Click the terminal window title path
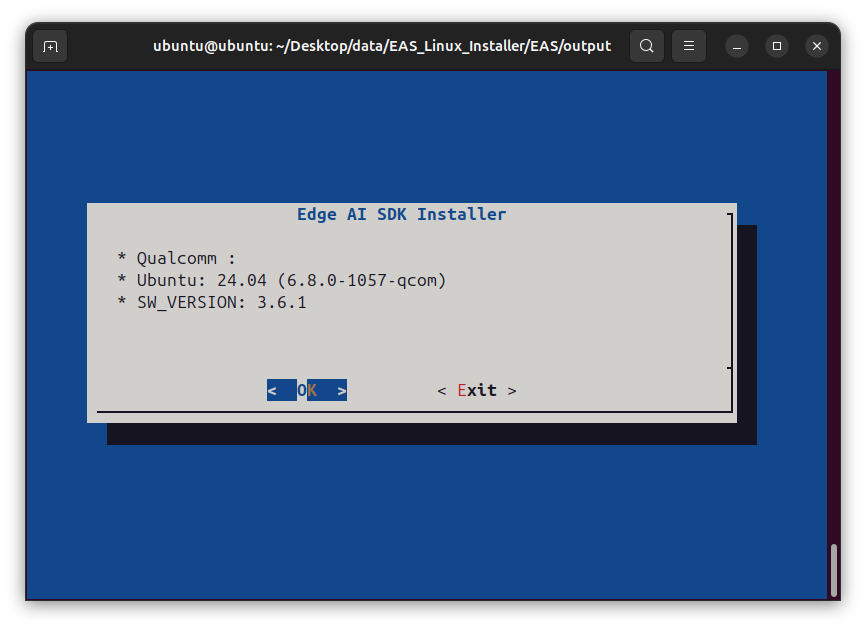 (x=382, y=46)
